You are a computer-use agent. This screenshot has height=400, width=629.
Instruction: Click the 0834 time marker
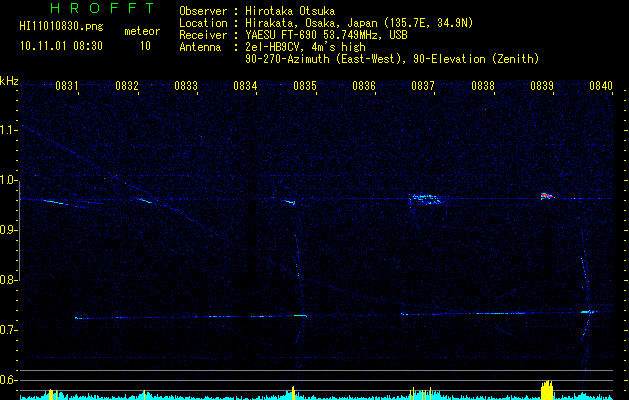pyautogui.click(x=245, y=86)
